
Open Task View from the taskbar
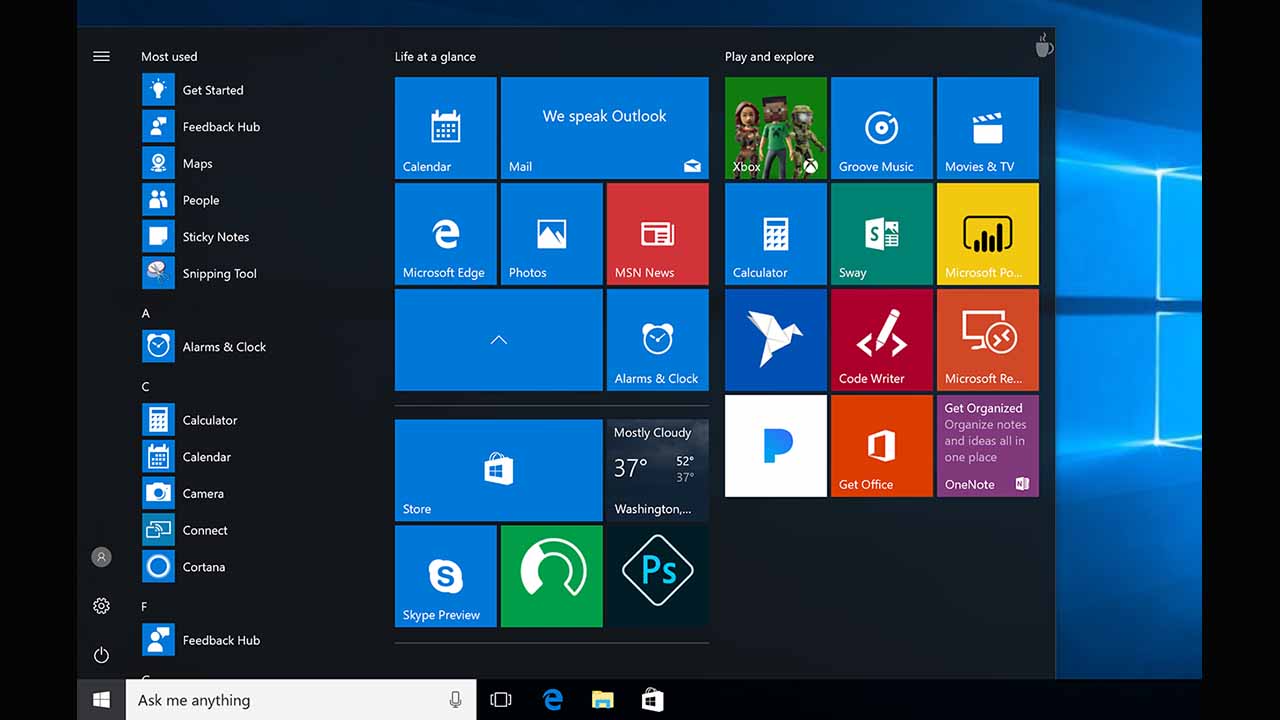coord(501,700)
